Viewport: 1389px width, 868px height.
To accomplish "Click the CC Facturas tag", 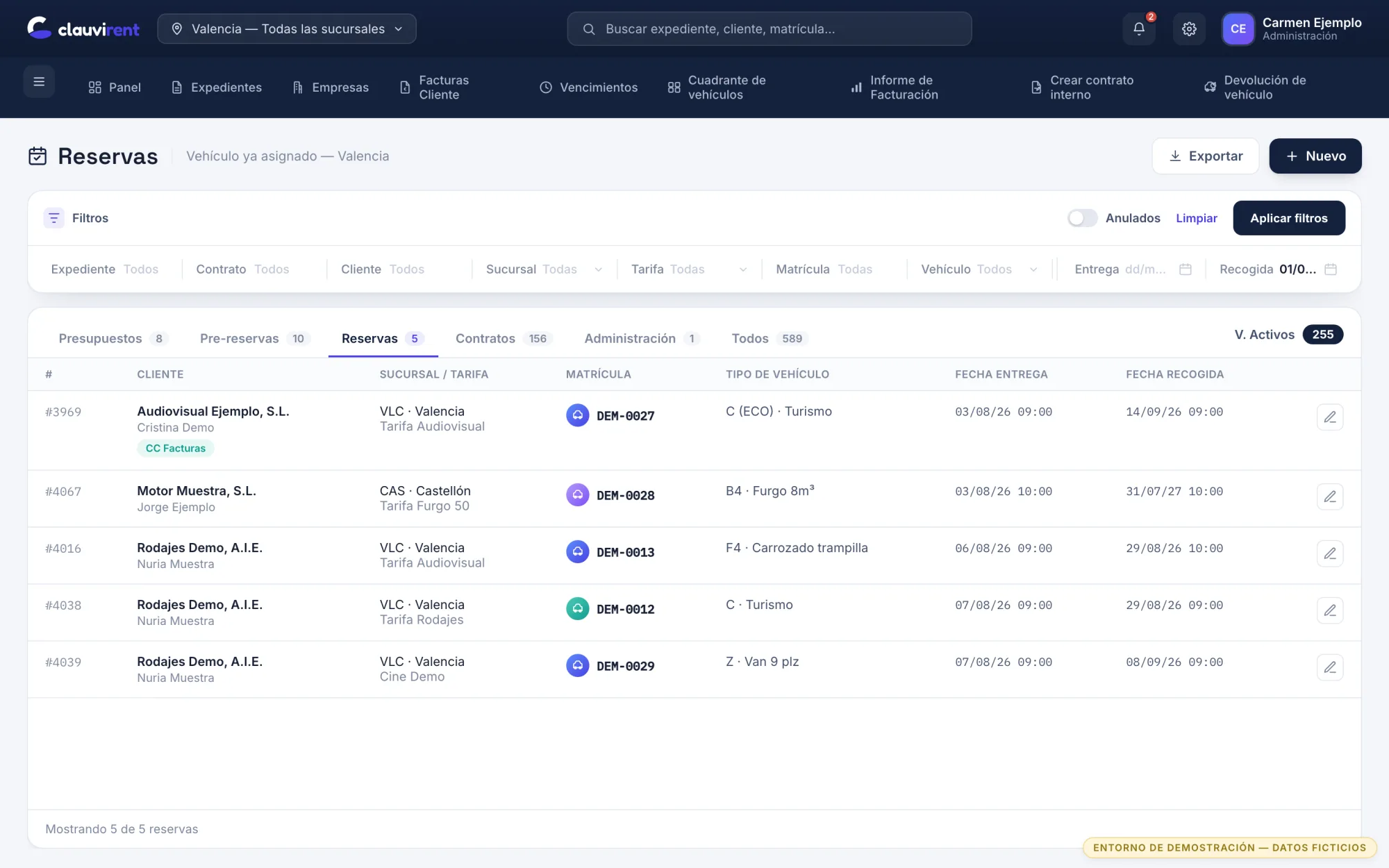I will 176,449.
